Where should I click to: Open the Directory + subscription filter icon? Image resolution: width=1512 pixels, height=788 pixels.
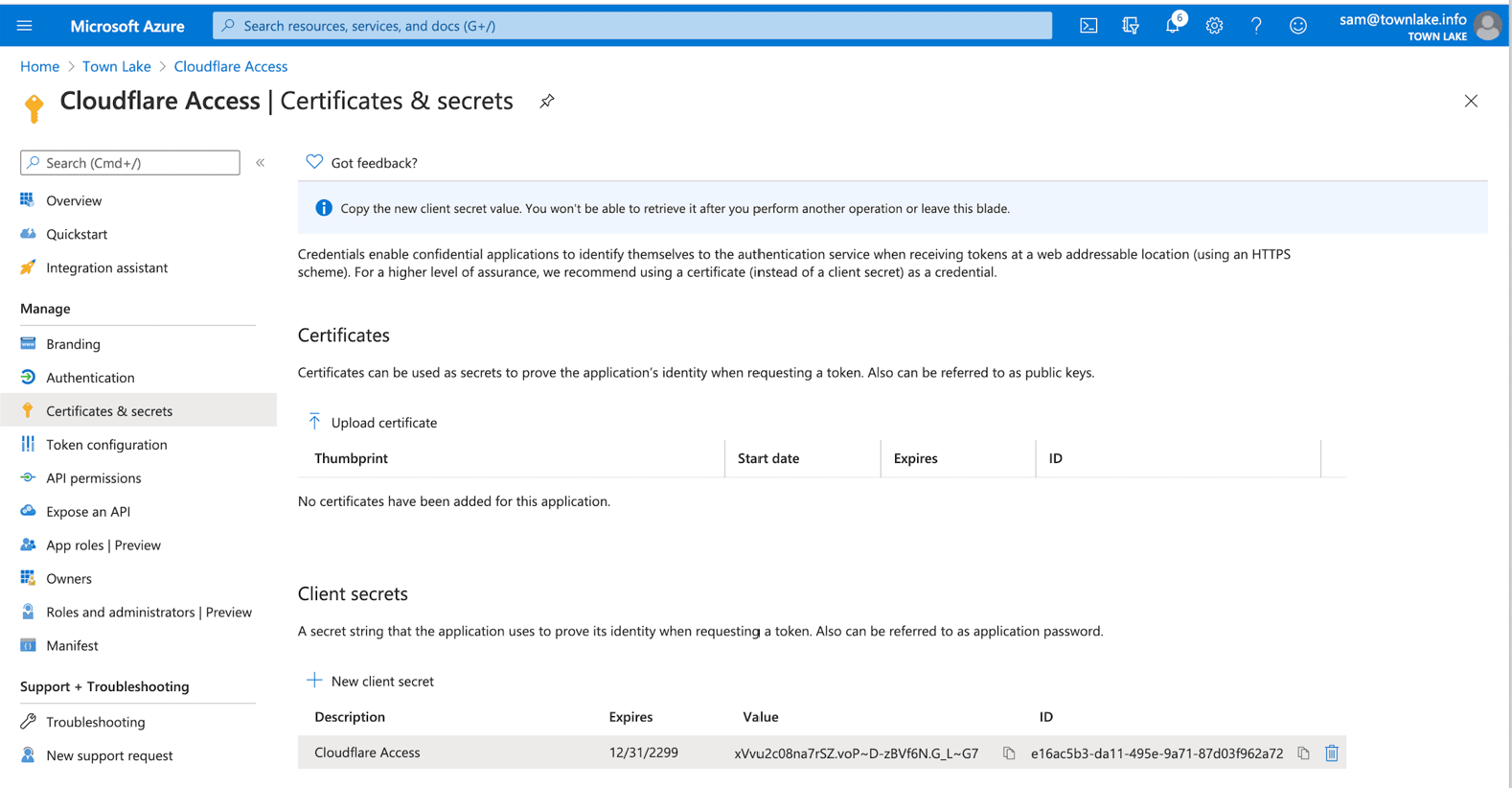pyautogui.click(x=1131, y=26)
